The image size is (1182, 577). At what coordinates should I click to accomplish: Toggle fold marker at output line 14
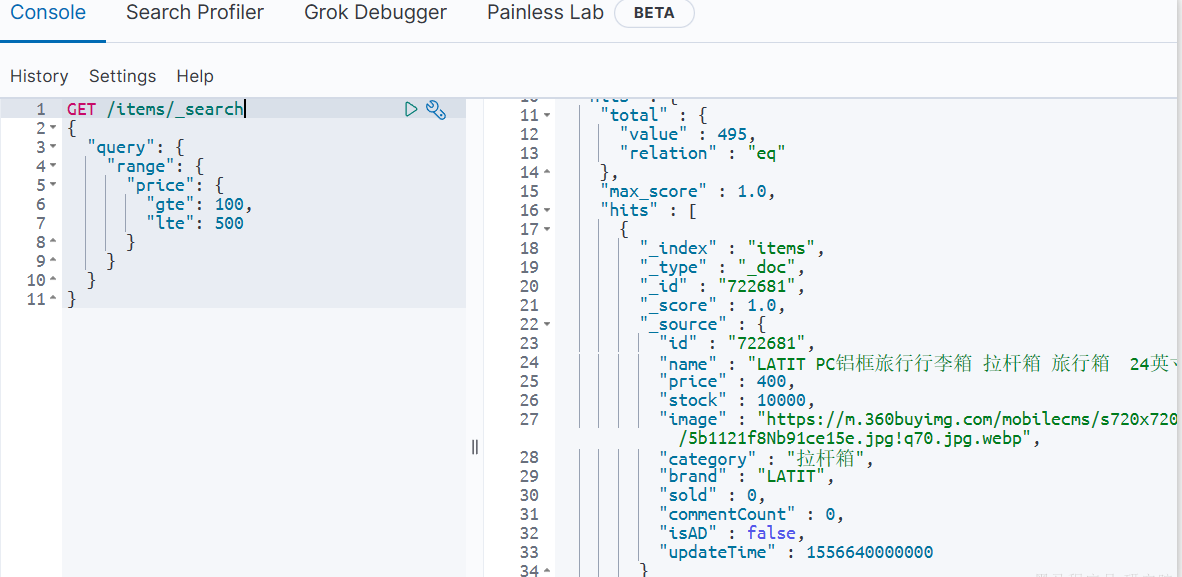pos(547,173)
